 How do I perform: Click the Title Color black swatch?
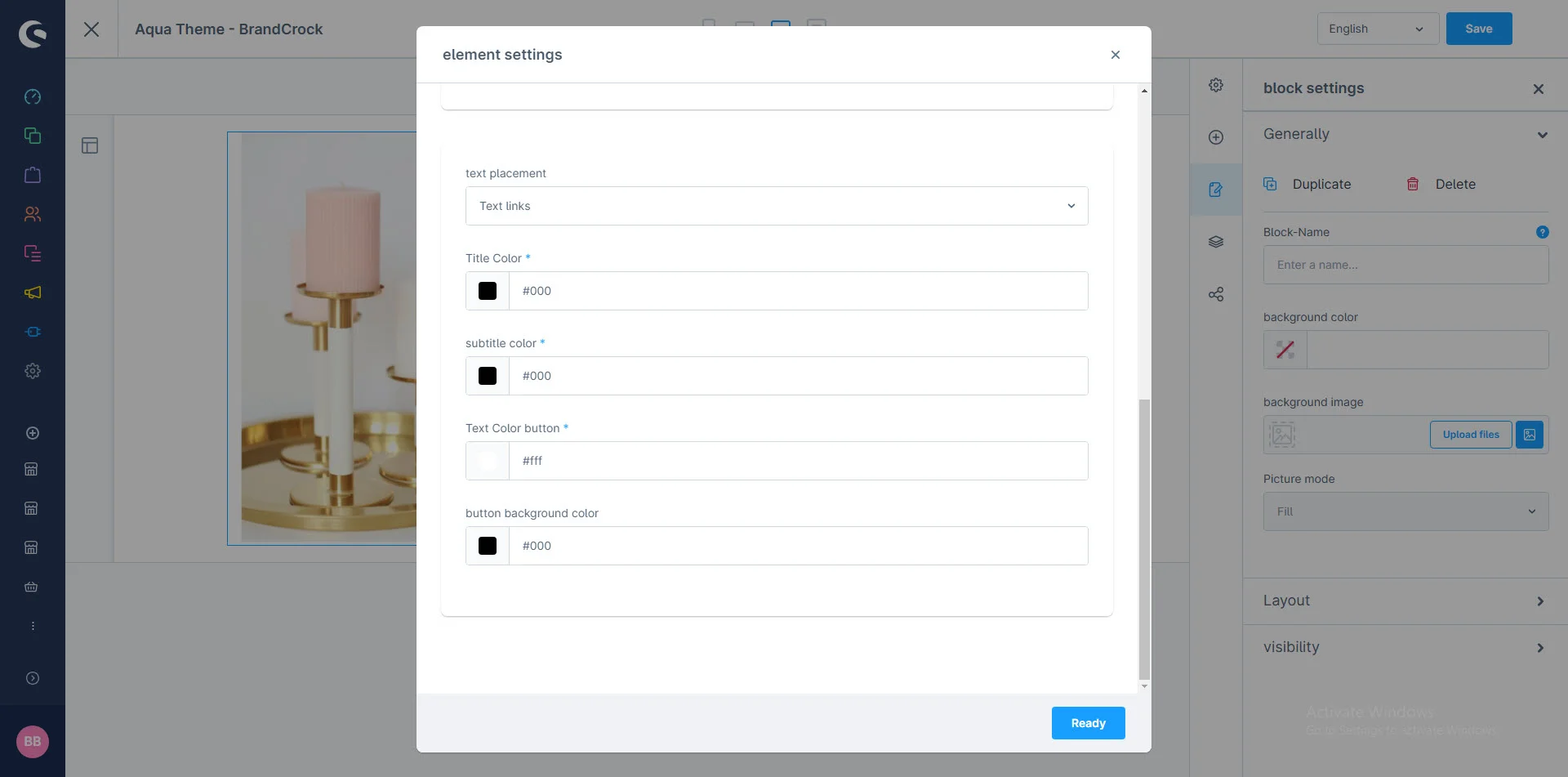488,291
